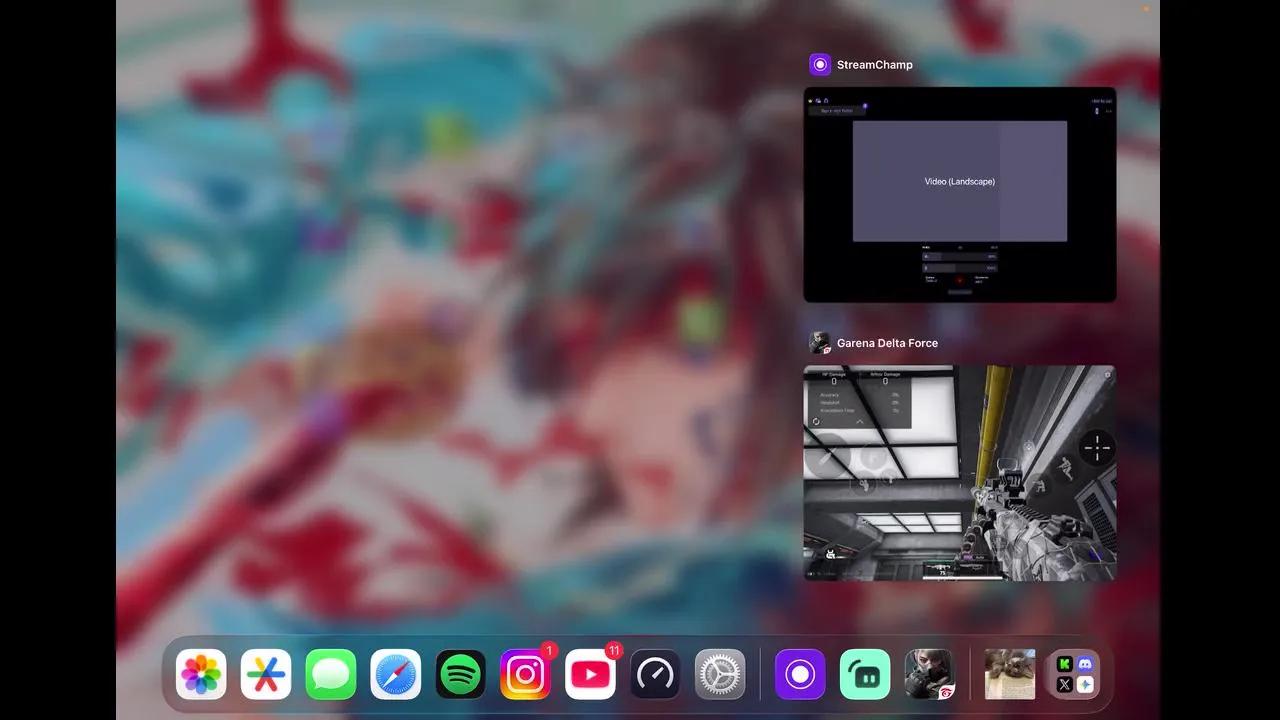Open Safari from the dock
Viewport: 1280px width, 720px height.
[395, 673]
